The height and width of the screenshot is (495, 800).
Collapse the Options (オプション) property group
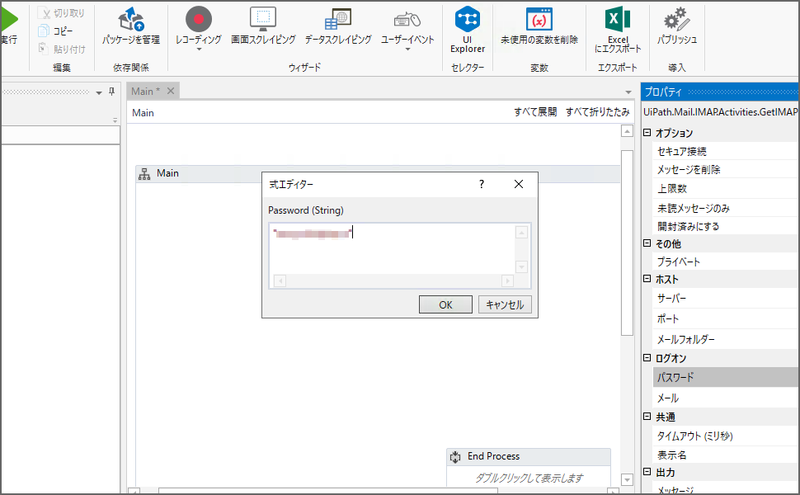coord(647,133)
